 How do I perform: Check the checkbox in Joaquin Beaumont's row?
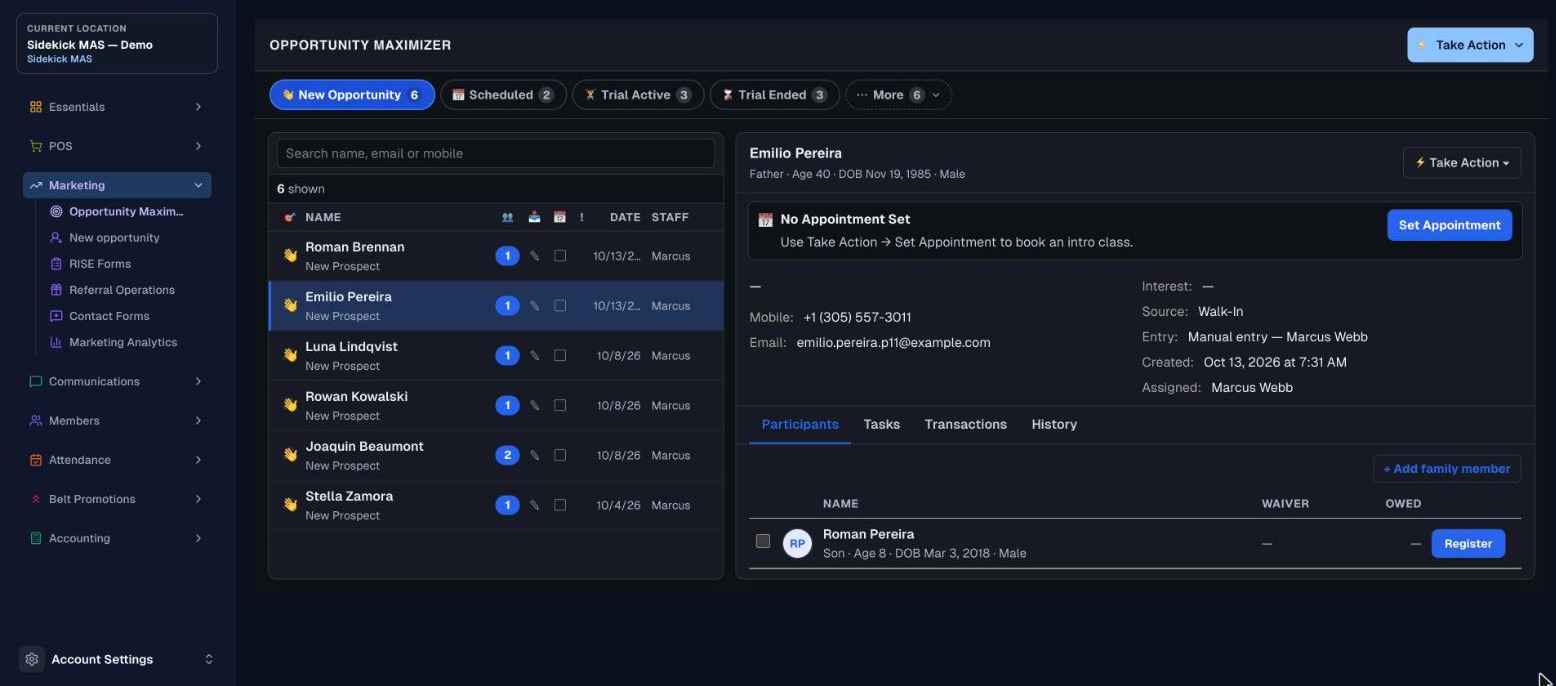(x=560, y=455)
